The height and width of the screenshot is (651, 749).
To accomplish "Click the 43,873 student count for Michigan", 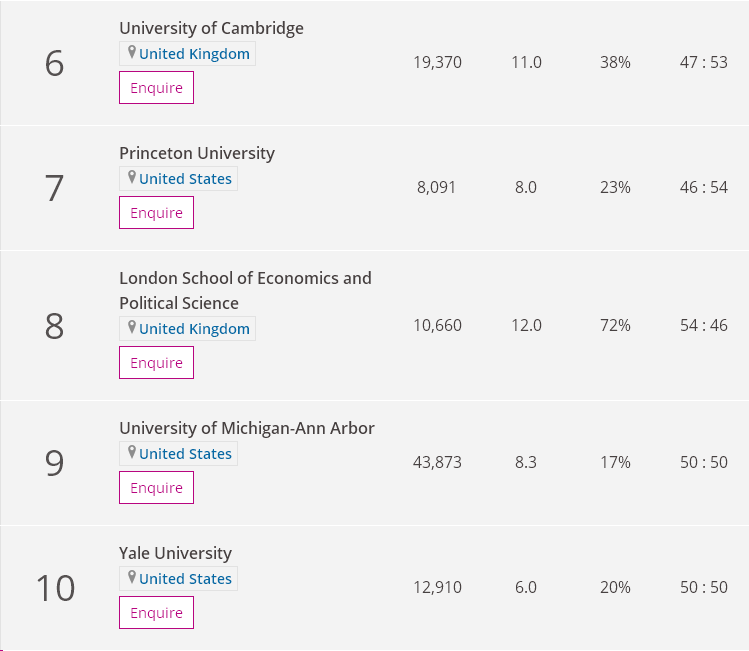I will point(437,462).
